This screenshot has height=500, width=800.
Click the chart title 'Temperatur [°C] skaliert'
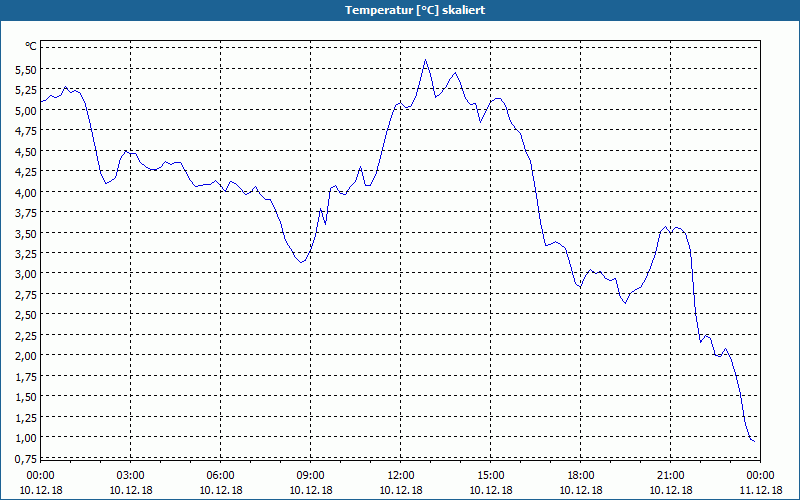click(x=415, y=10)
